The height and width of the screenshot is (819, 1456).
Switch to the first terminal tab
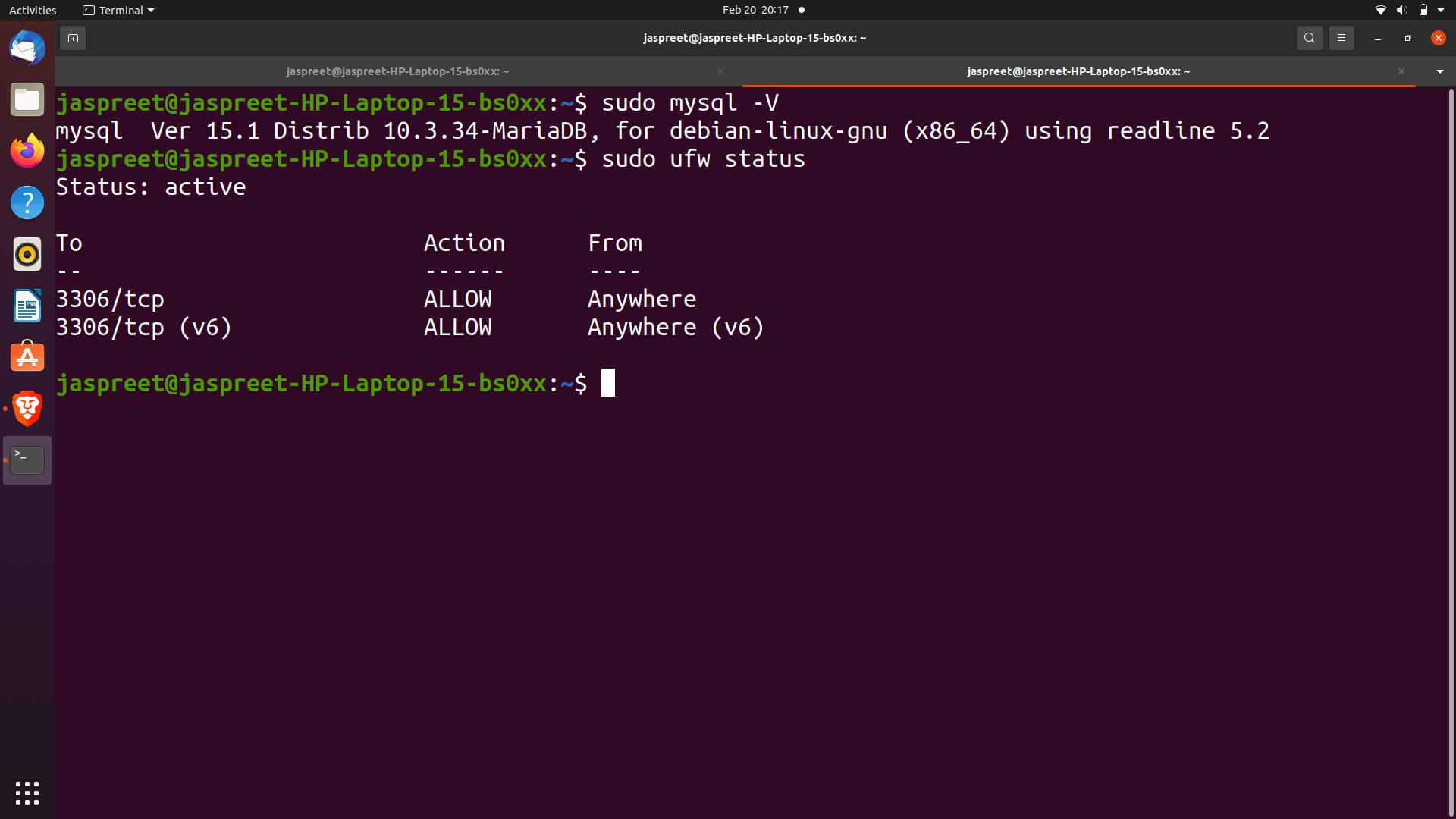pos(397,71)
